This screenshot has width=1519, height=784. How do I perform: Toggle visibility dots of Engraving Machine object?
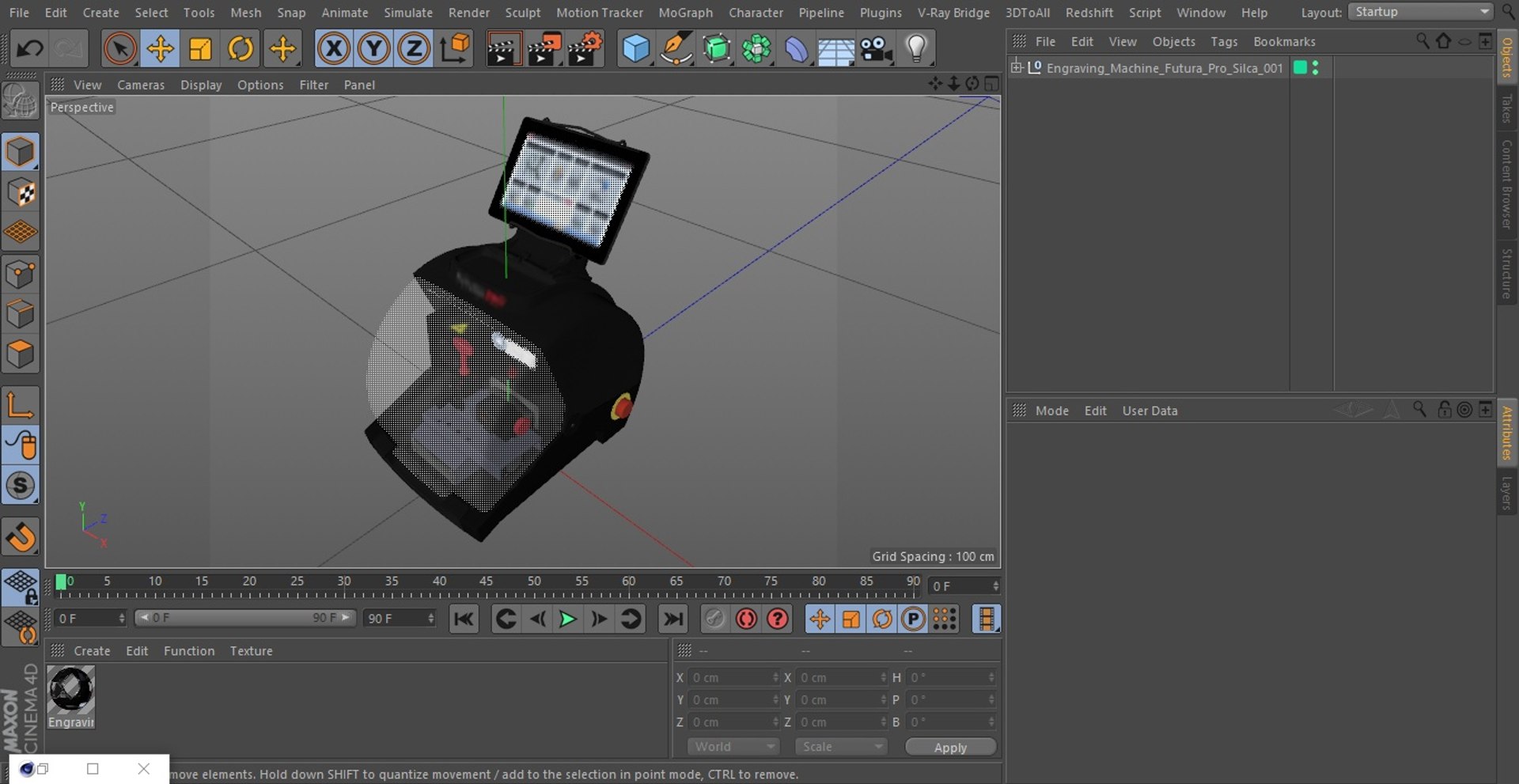[1315, 68]
